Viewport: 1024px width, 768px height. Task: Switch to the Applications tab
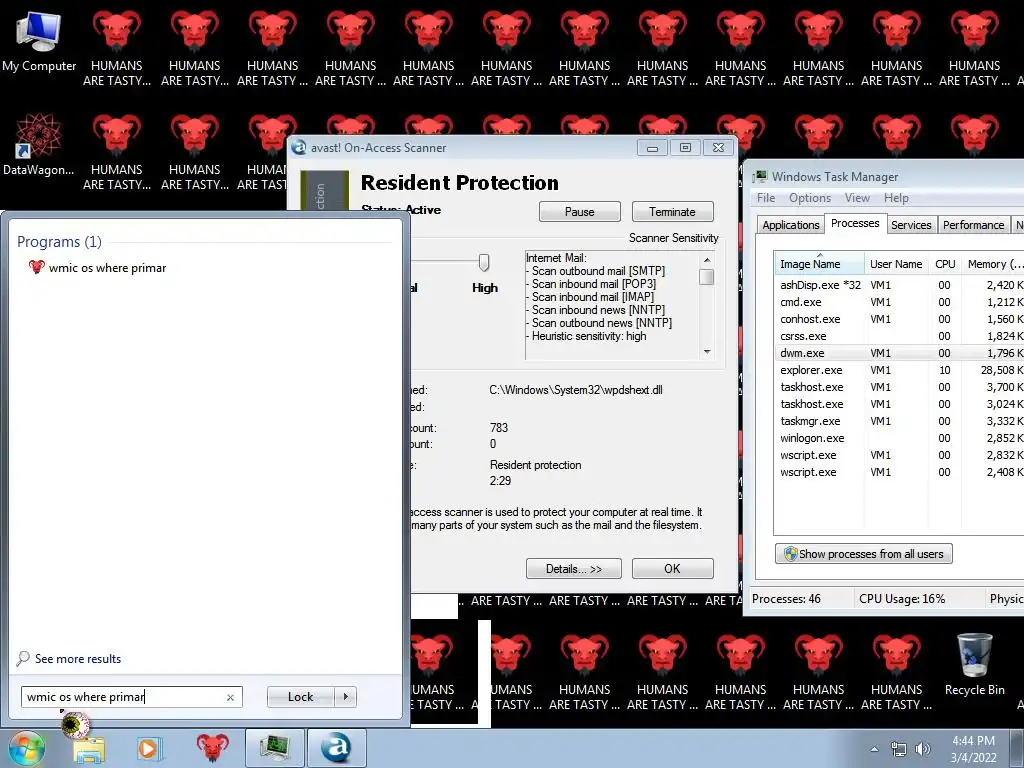click(x=790, y=225)
